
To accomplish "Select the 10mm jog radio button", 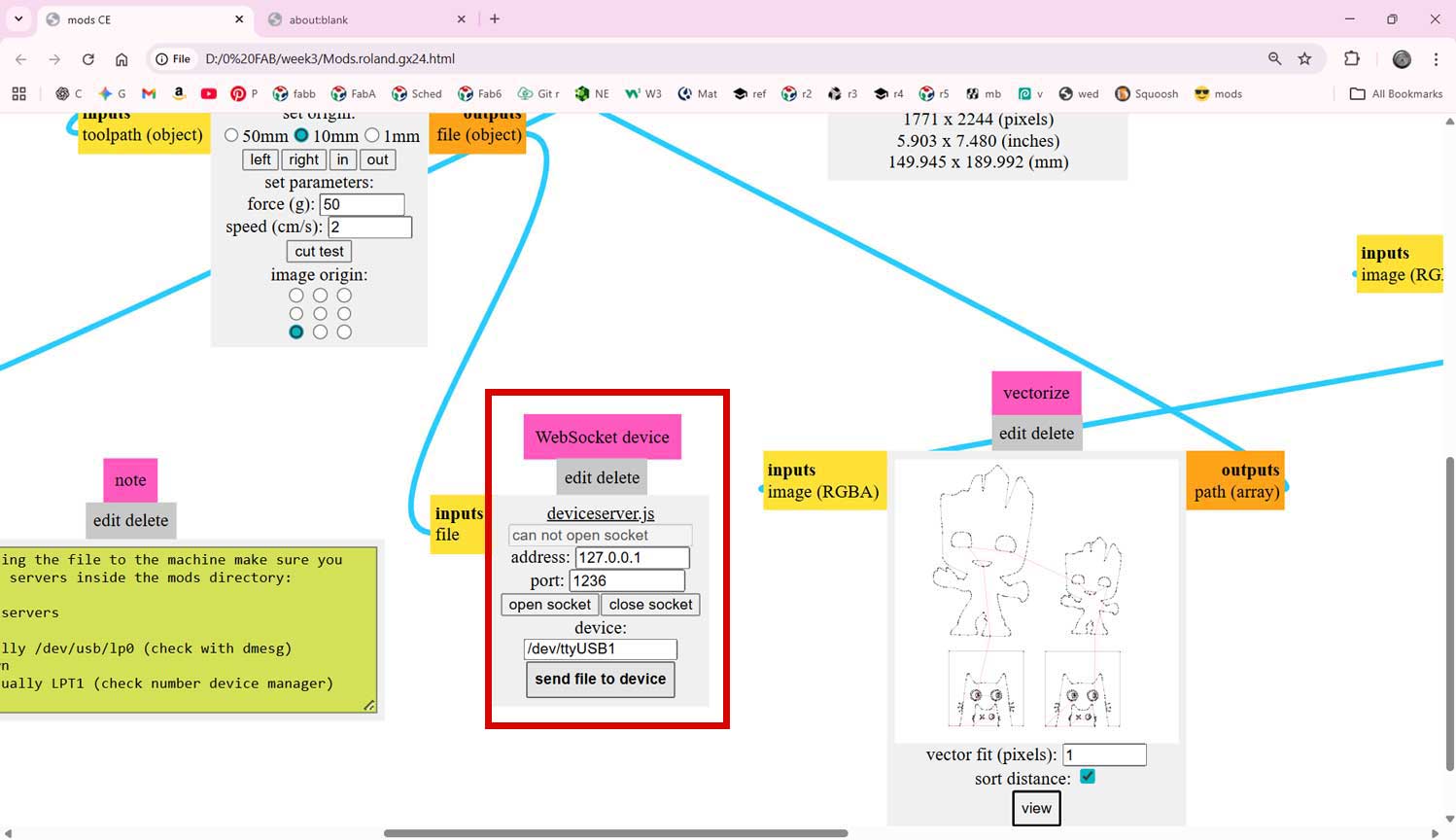I will 301,135.
